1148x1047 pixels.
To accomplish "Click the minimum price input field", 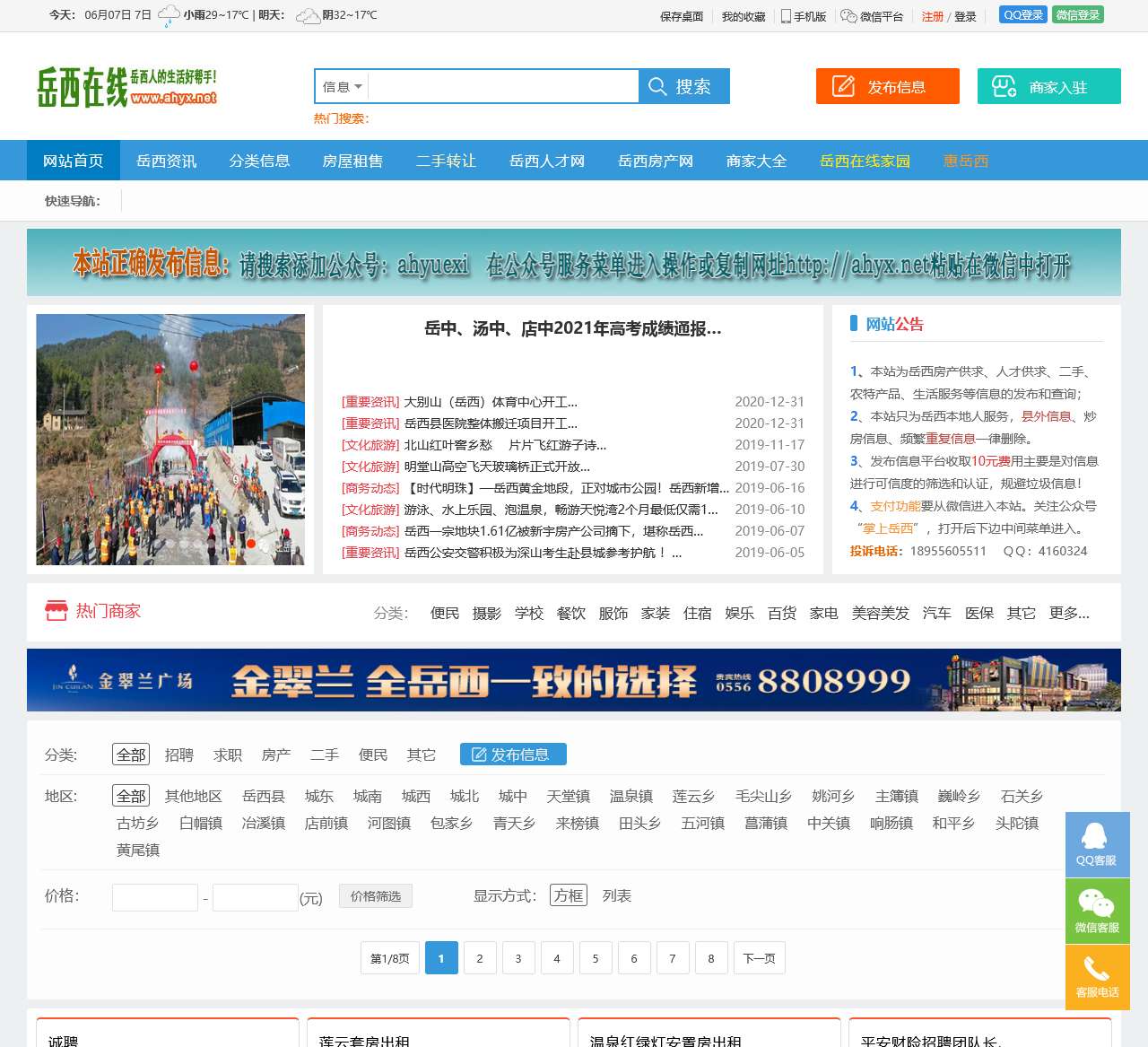I will 154,897.
